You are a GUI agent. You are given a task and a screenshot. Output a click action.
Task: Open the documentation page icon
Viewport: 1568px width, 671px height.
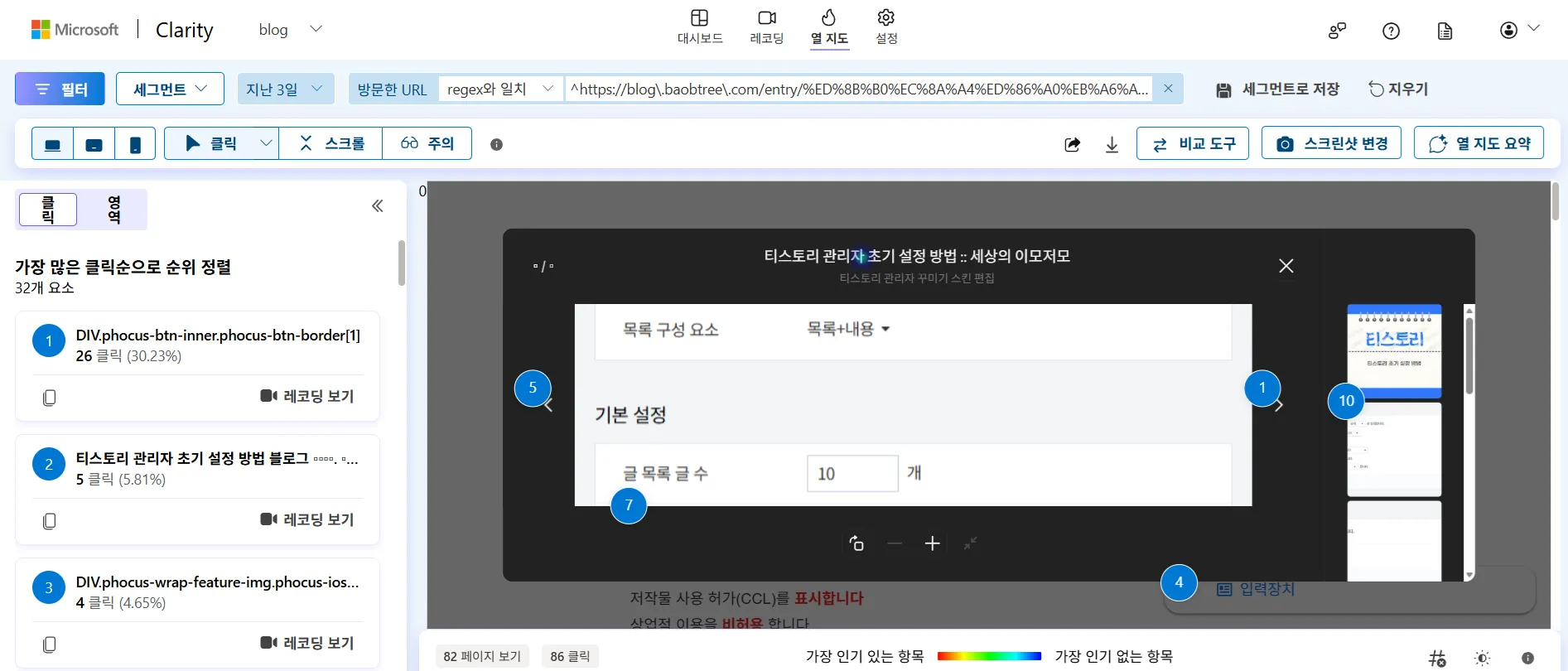point(1445,31)
